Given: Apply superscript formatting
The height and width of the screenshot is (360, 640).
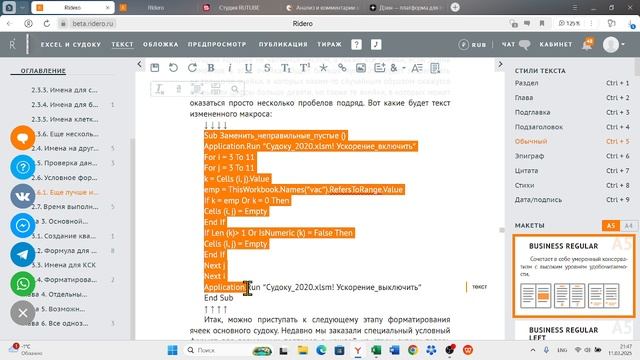Looking at the screenshot, I should (x=305, y=68).
